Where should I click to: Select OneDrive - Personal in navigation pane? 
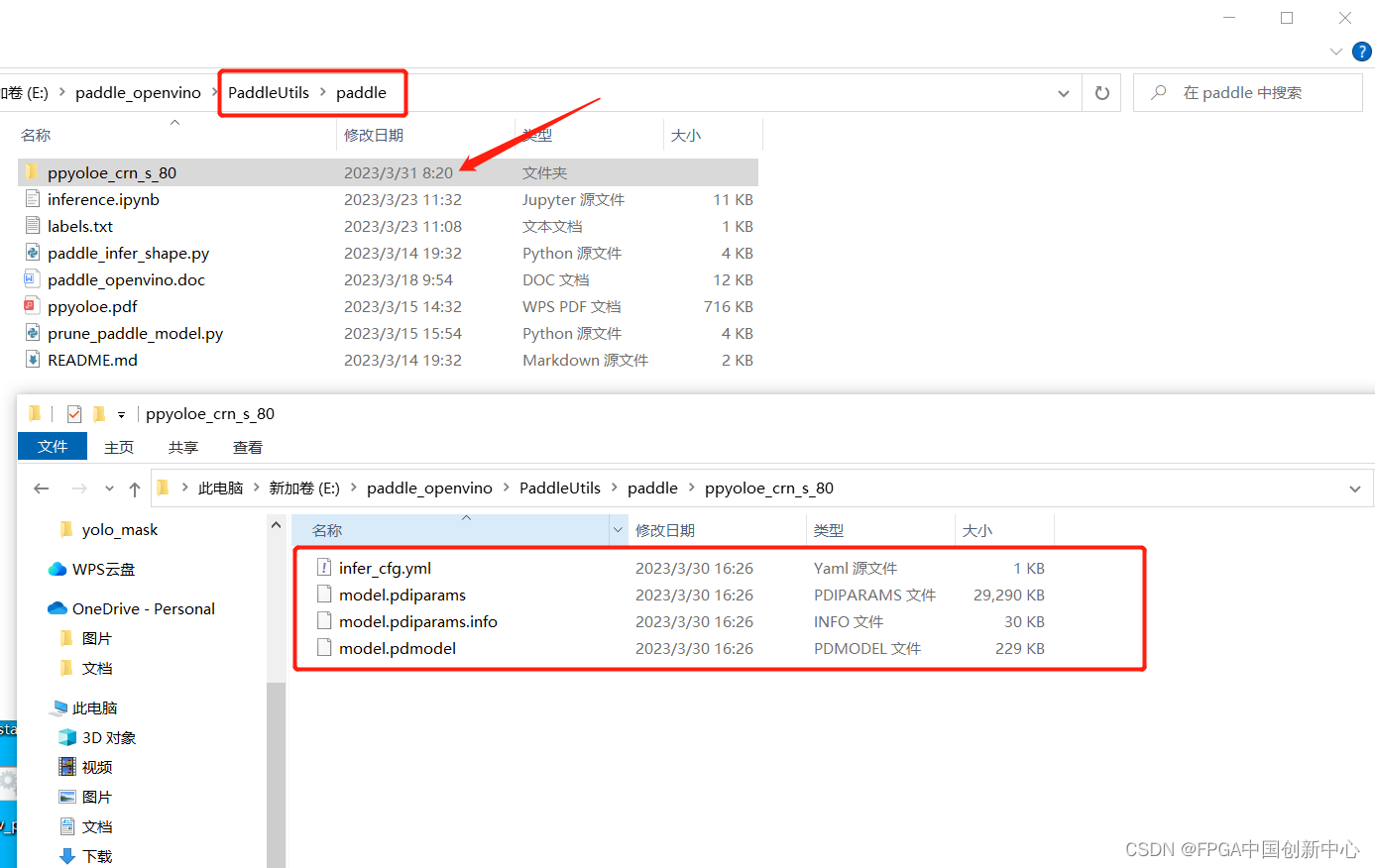[x=144, y=608]
